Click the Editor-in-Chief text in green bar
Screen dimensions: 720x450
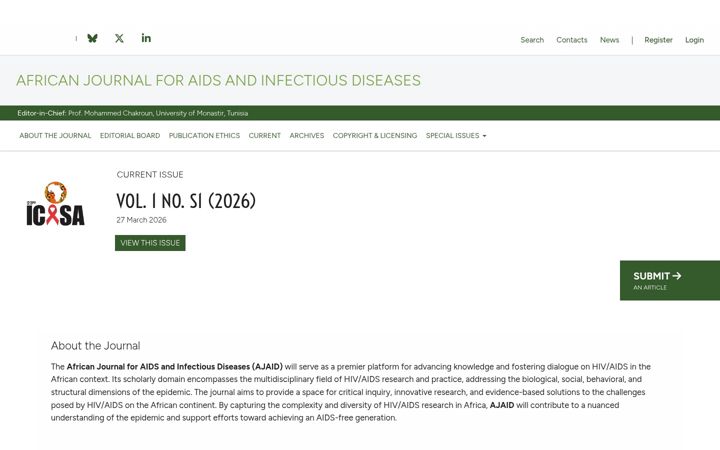pos(133,113)
